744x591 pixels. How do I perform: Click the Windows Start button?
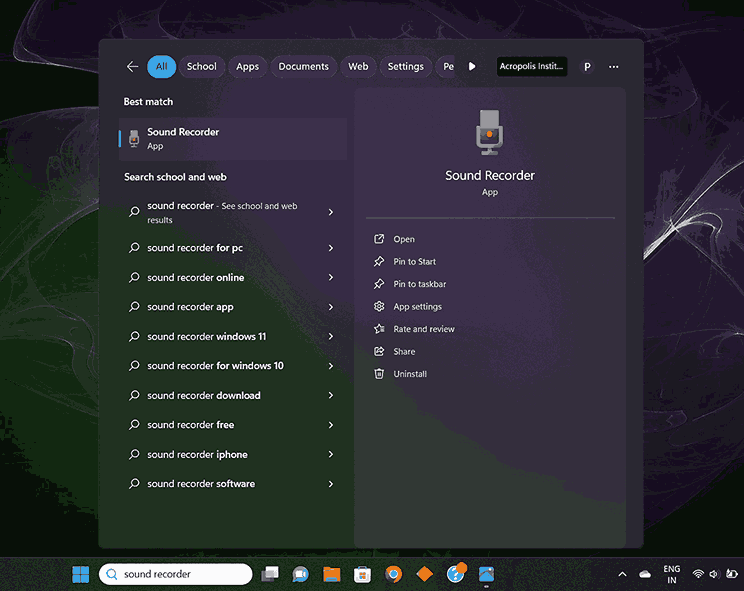point(81,574)
